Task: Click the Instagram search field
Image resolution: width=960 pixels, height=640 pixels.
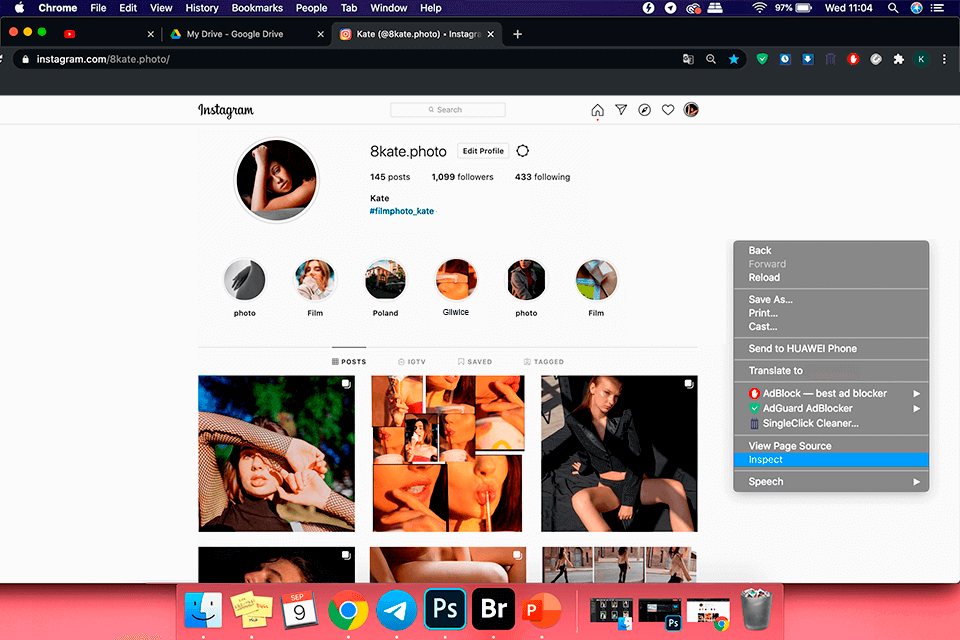Action: [x=448, y=110]
